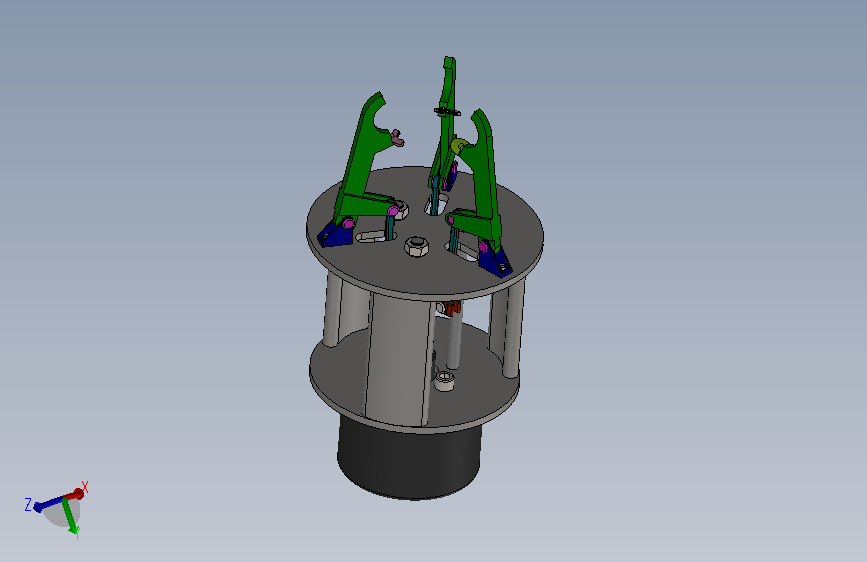Select the flat front panel between plates
867x562 pixels.
[398, 360]
